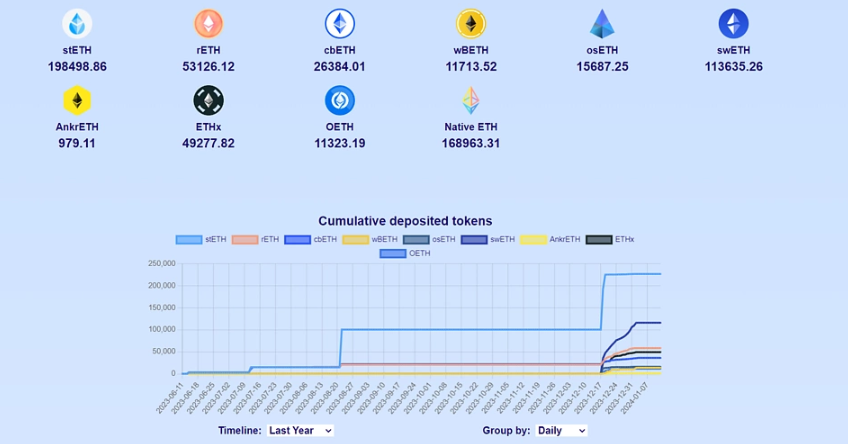The image size is (848, 444).
Task: Click the swETH token icon
Action: point(733,24)
